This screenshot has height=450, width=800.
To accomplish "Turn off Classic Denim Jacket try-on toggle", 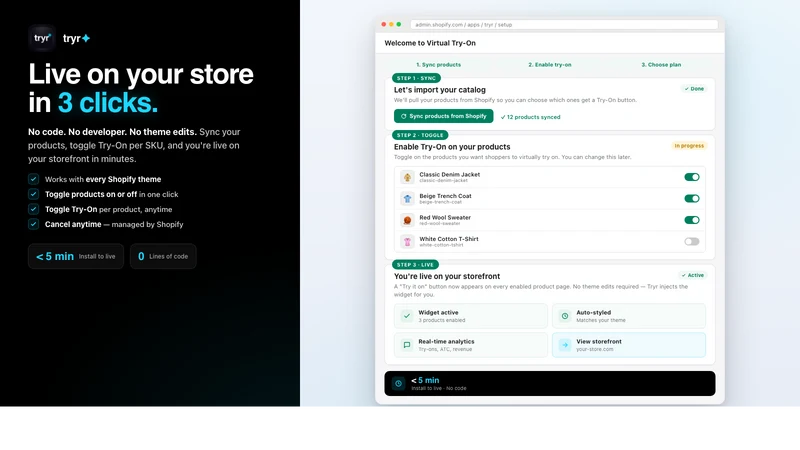I will tap(692, 177).
